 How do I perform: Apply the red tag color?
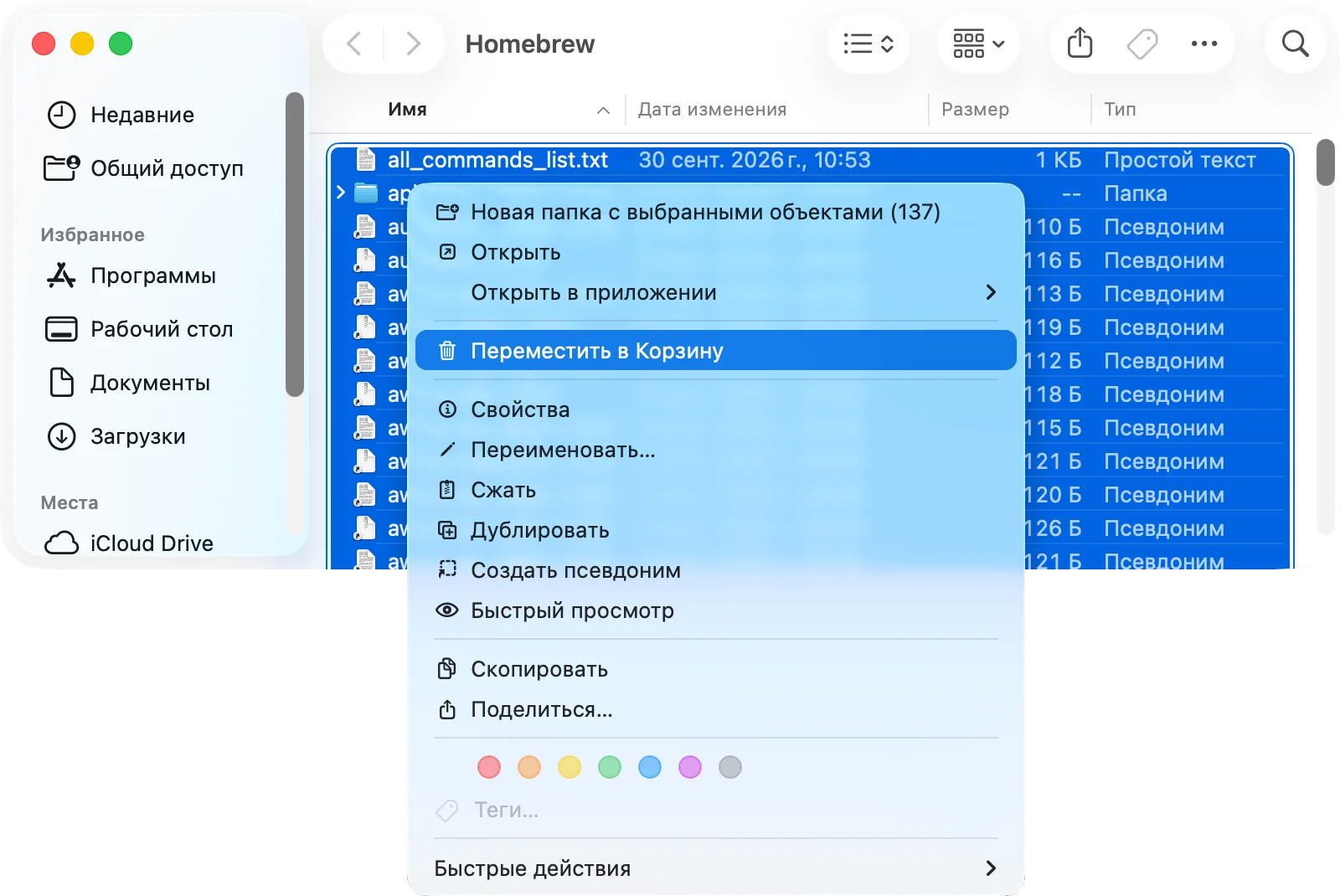[x=489, y=767]
